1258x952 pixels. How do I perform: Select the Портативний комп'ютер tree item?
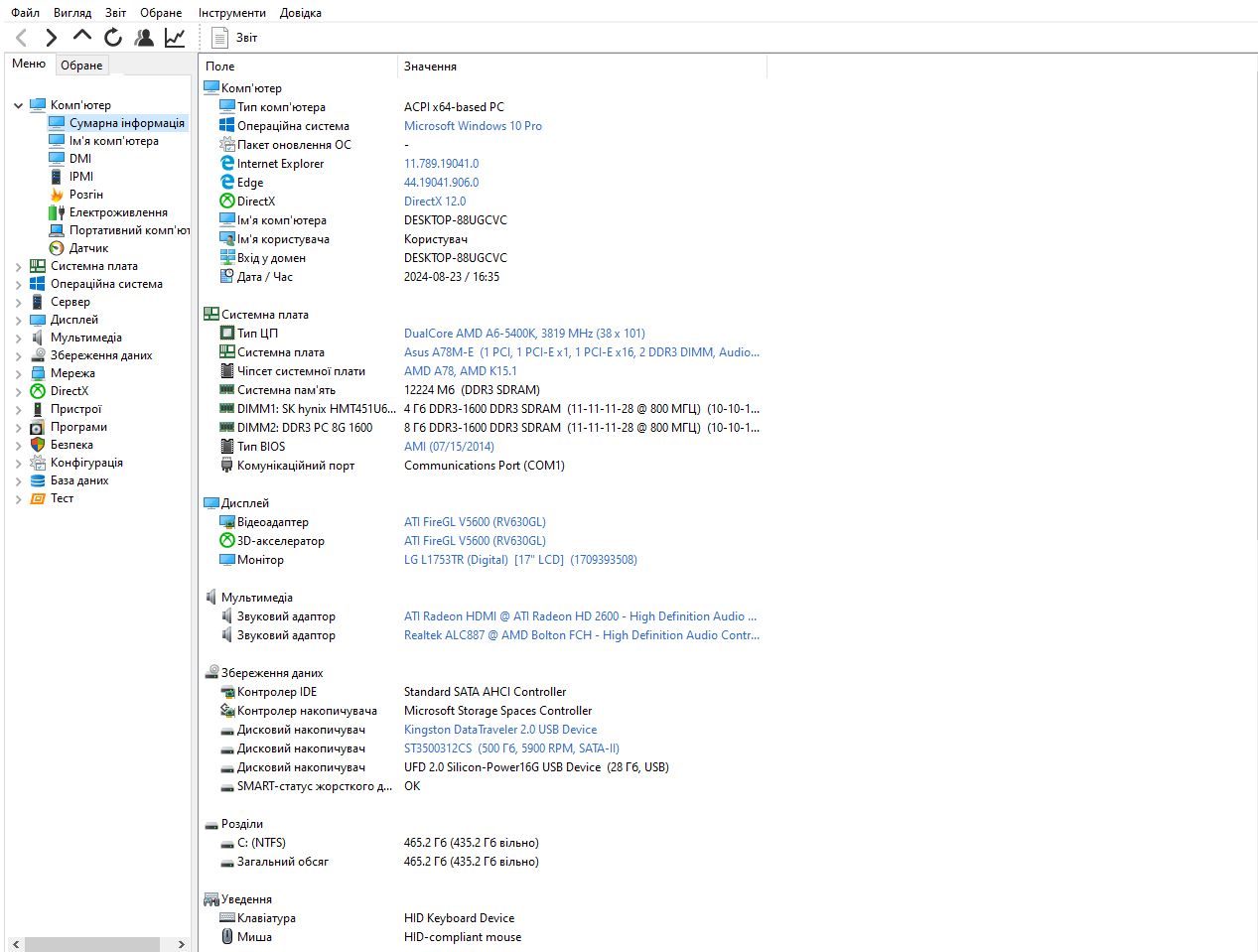tap(129, 230)
